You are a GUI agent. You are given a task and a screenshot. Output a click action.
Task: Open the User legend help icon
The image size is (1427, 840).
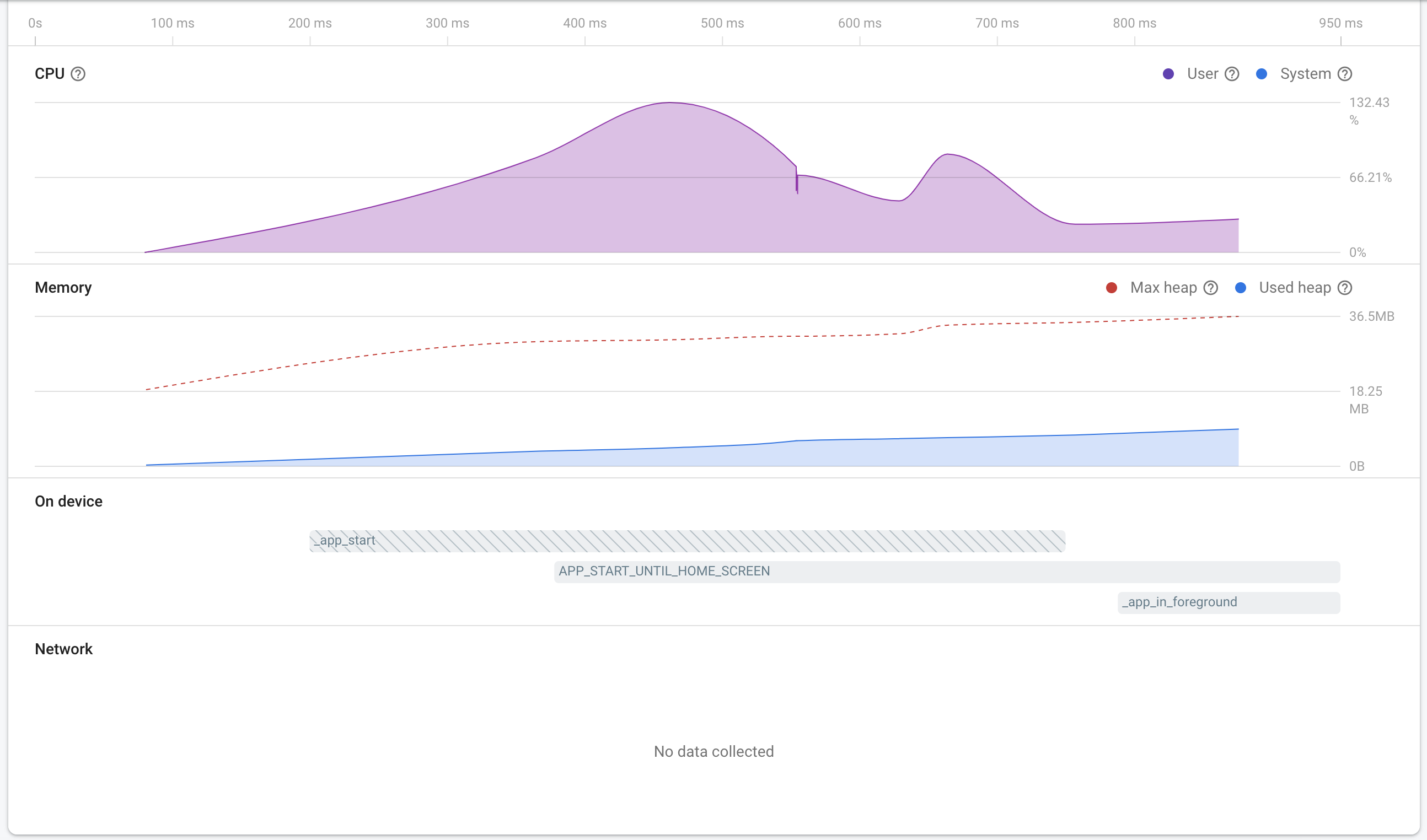[1232, 74]
